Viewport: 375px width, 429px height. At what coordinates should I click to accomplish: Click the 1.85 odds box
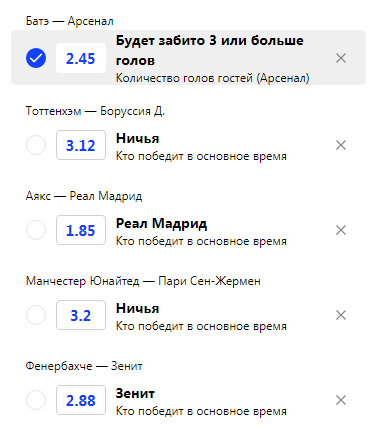point(81,230)
